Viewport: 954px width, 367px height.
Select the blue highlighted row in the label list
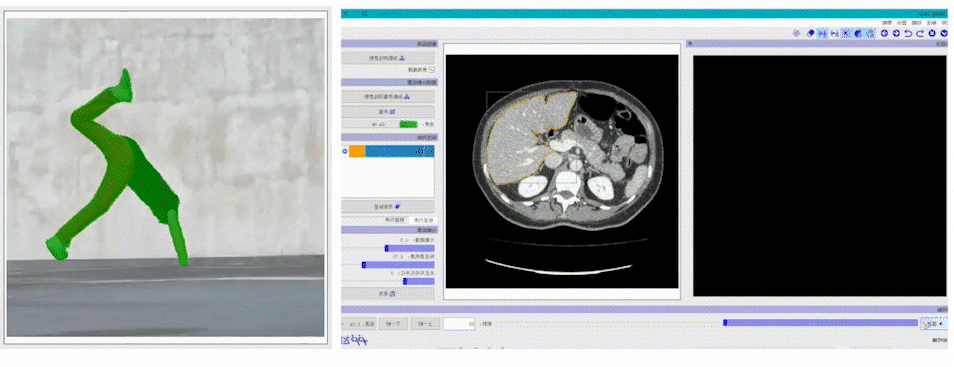tap(388, 151)
